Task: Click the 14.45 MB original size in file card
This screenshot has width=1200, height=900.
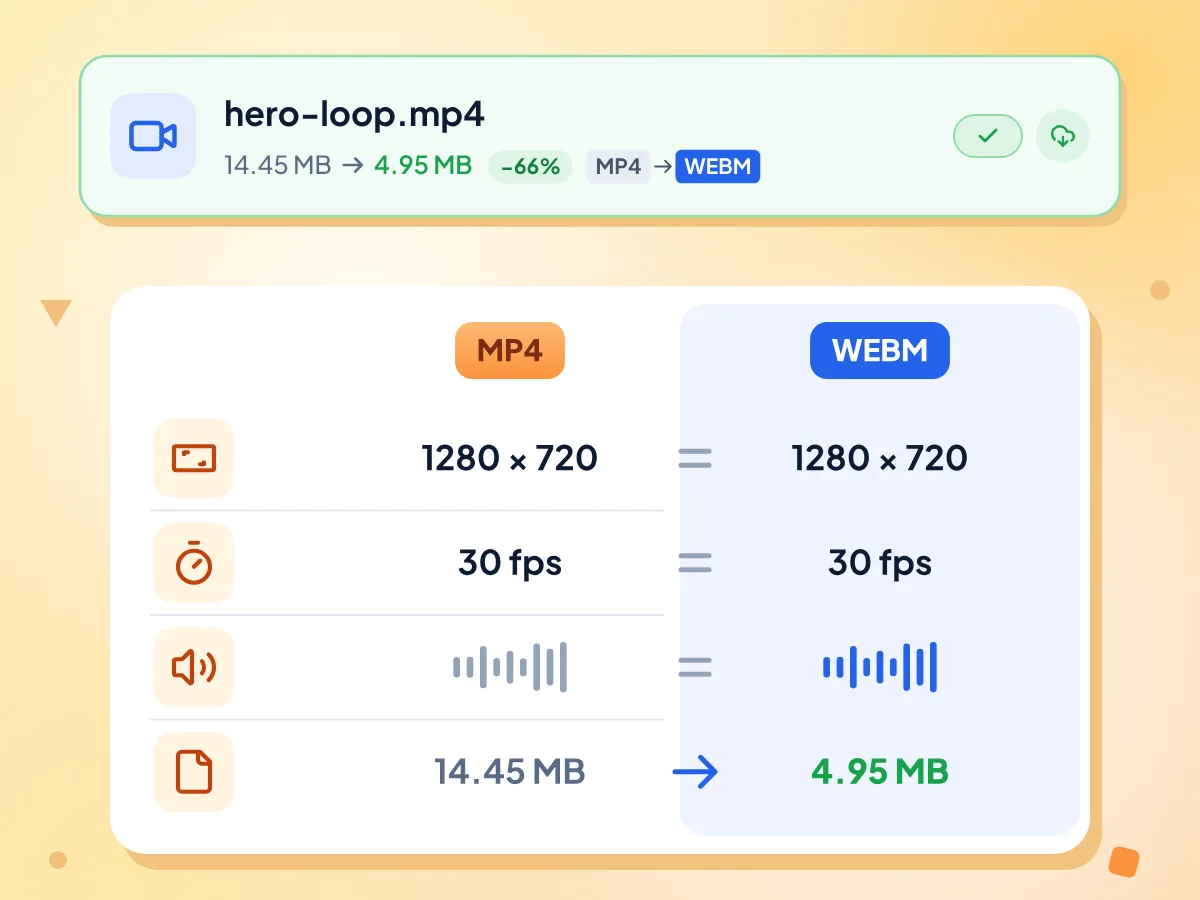Action: click(277, 166)
